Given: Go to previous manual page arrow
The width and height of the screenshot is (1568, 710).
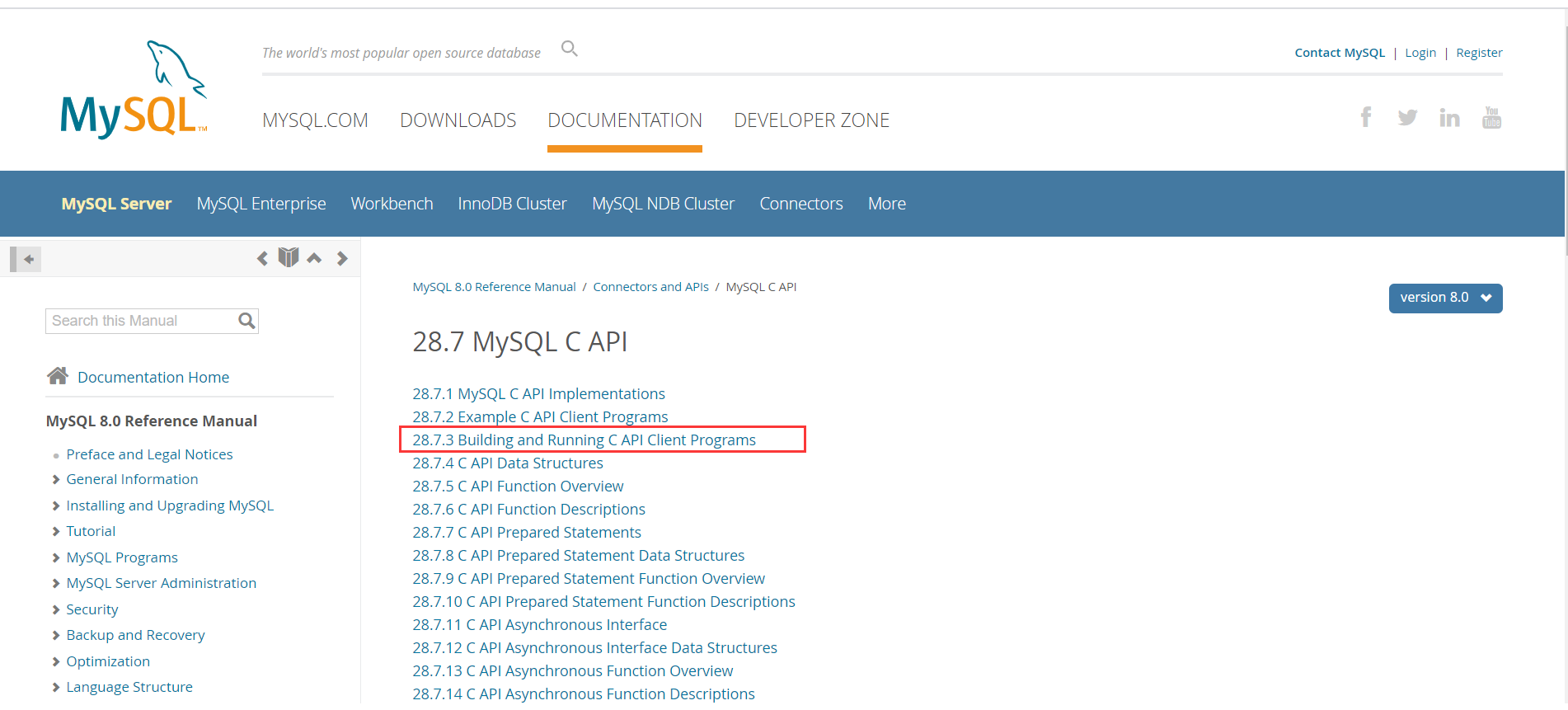Looking at the screenshot, I should pyautogui.click(x=262, y=258).
